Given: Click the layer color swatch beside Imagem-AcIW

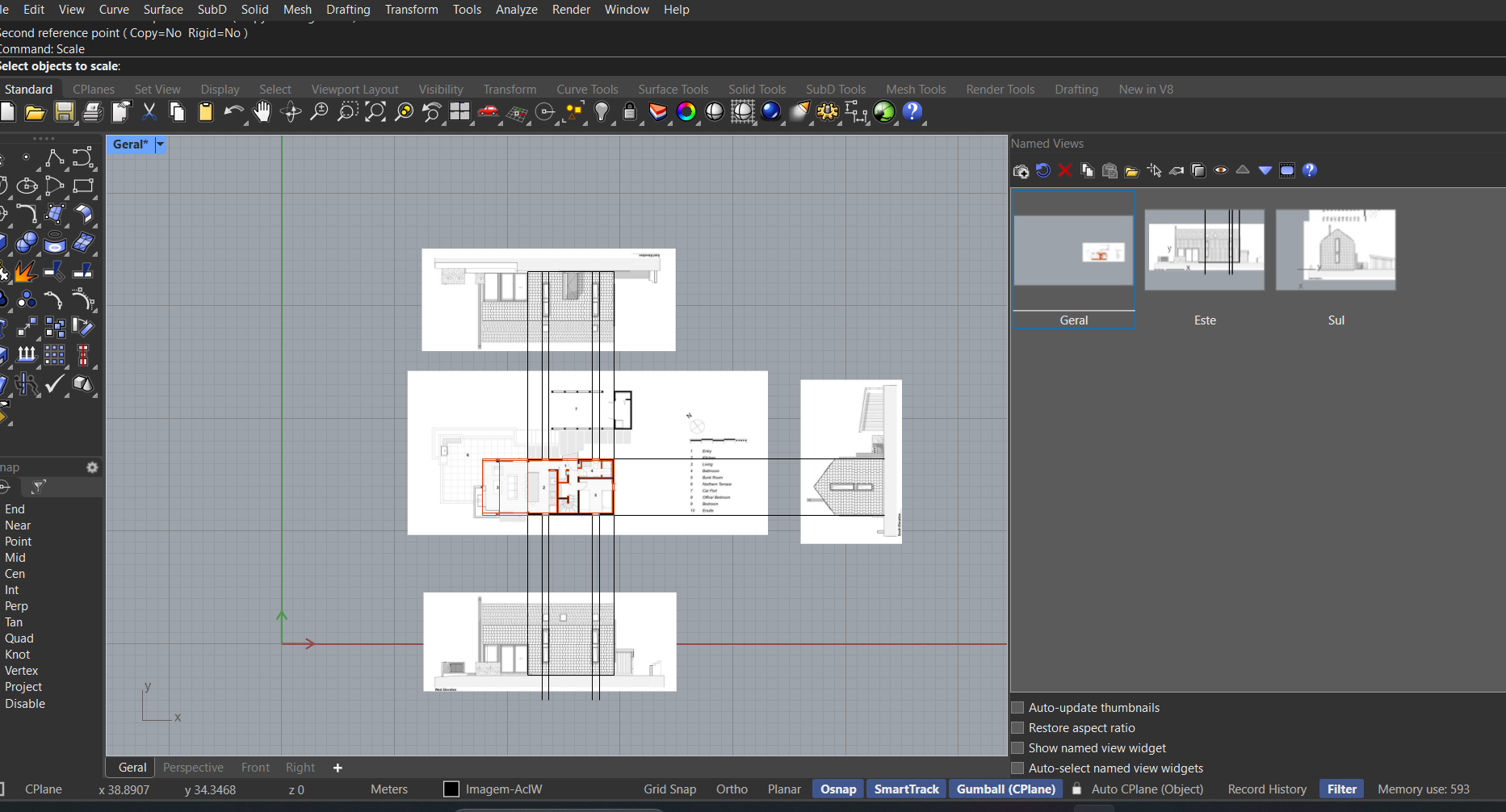Looking at the screenshot, I should (451, 789).
